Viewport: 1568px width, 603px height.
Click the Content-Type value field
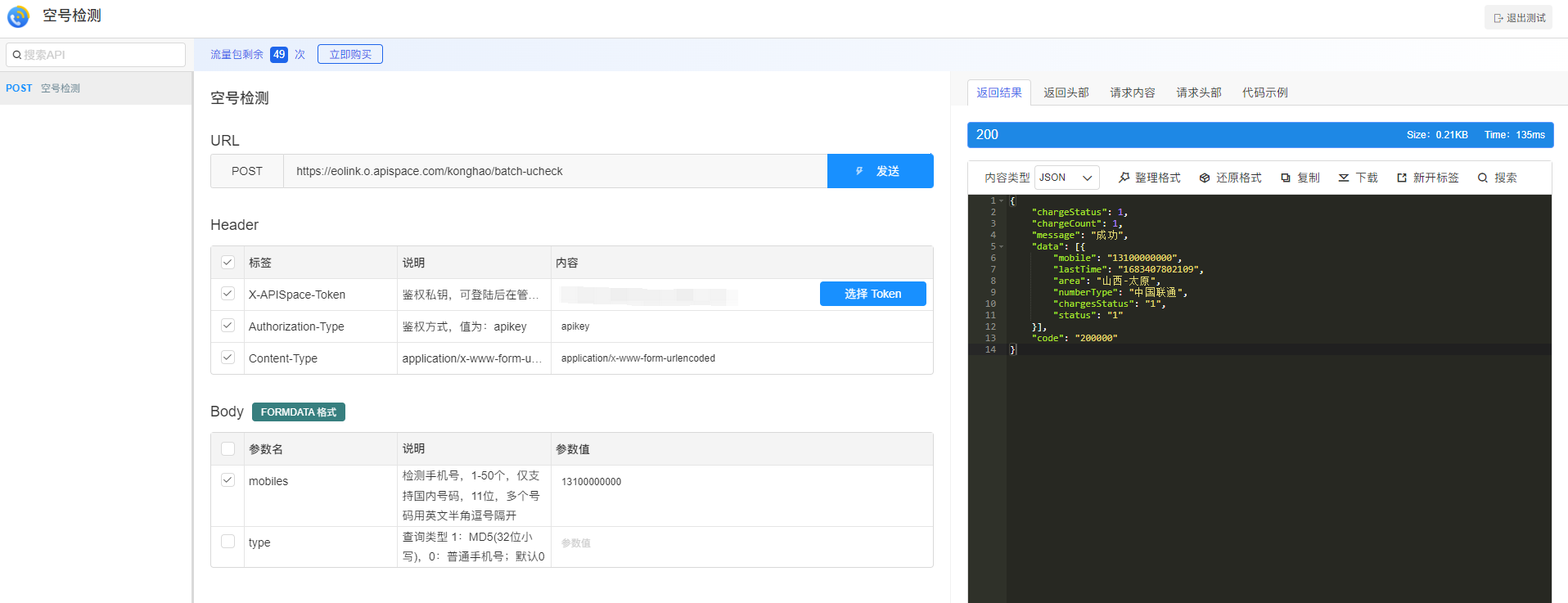tap(741, 358)
